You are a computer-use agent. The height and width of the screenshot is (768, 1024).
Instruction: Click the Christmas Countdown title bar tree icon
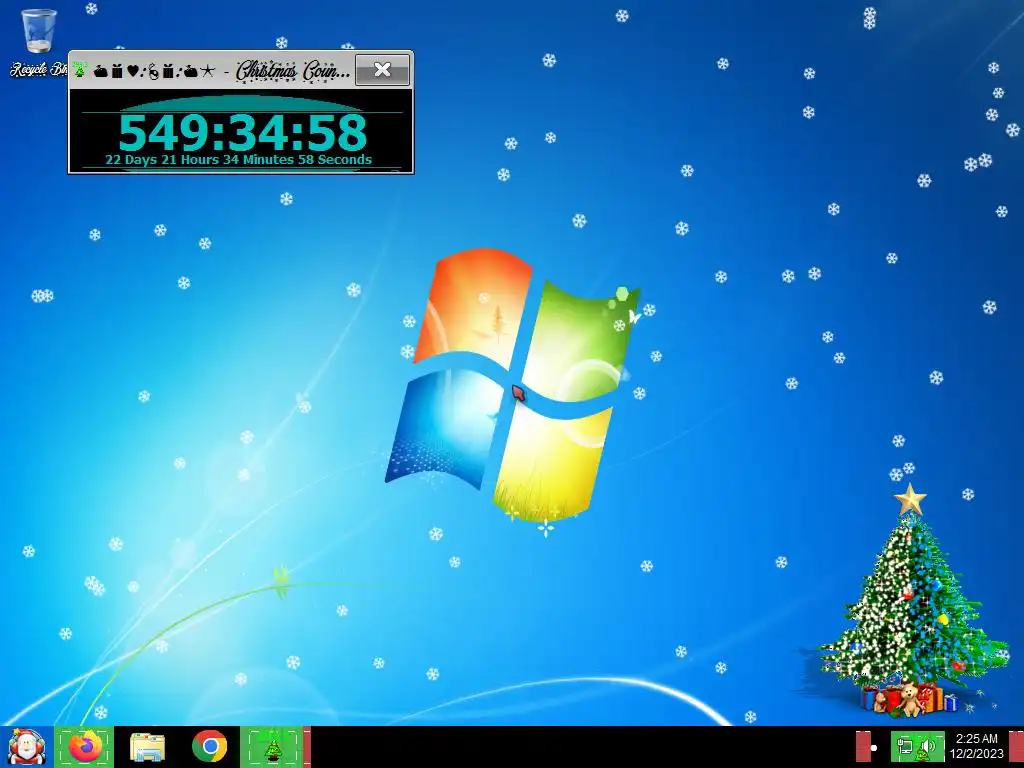click(x=80, y=69)
